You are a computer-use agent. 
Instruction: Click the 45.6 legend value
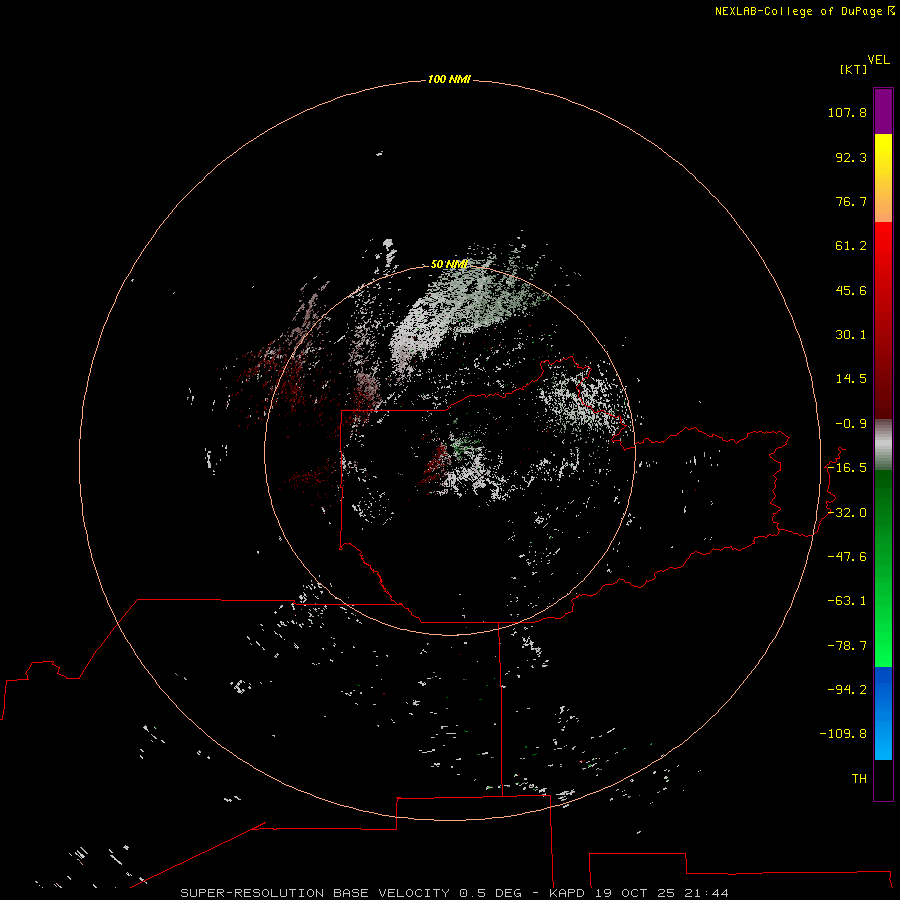point(851,290)
